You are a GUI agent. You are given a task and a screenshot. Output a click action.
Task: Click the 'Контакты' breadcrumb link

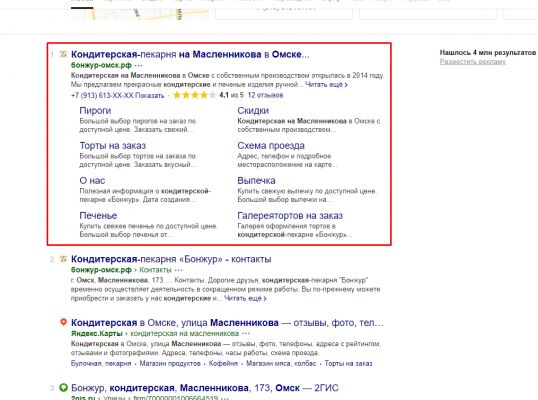click(155, 270)
